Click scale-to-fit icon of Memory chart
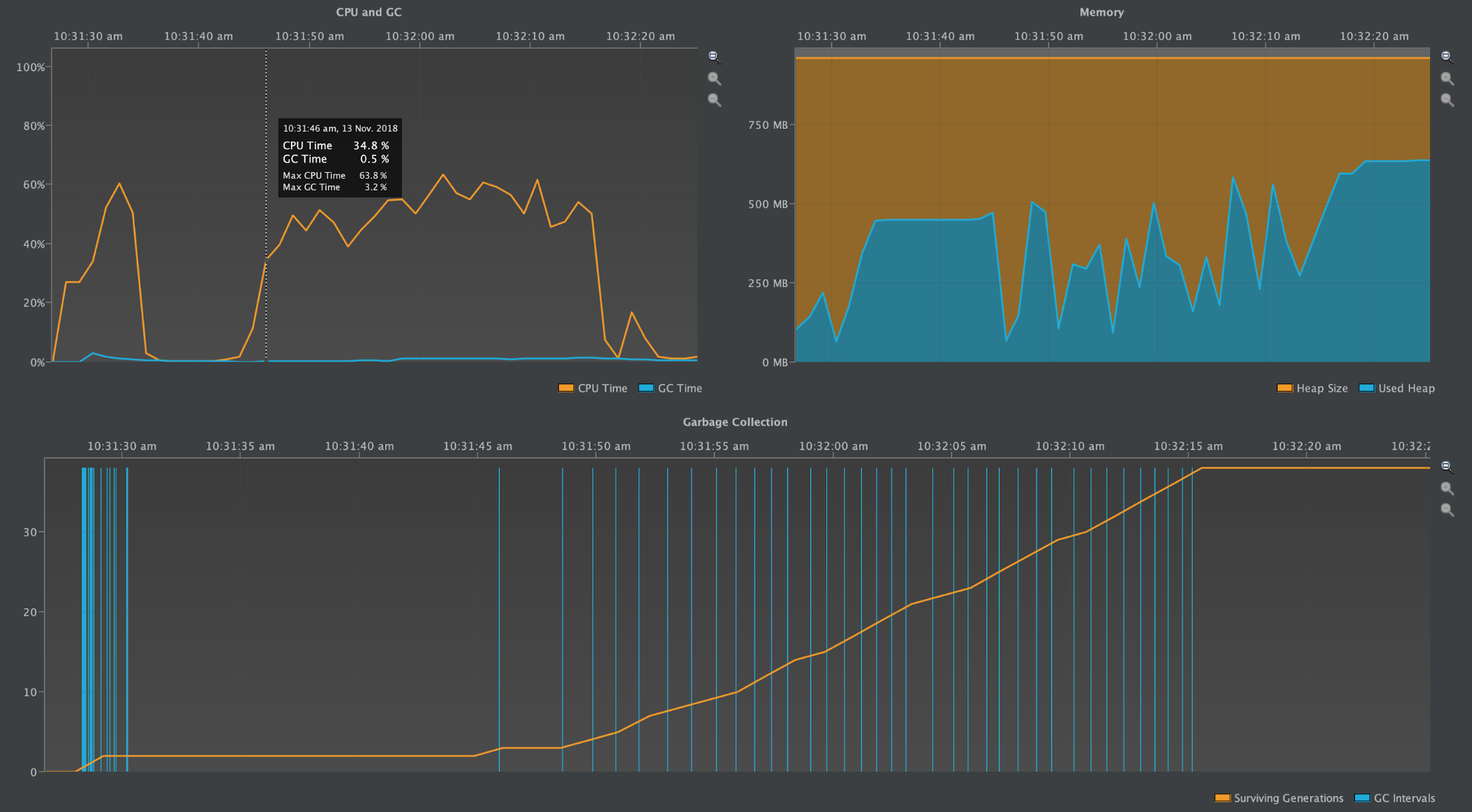 click(x=1446, y=57)
